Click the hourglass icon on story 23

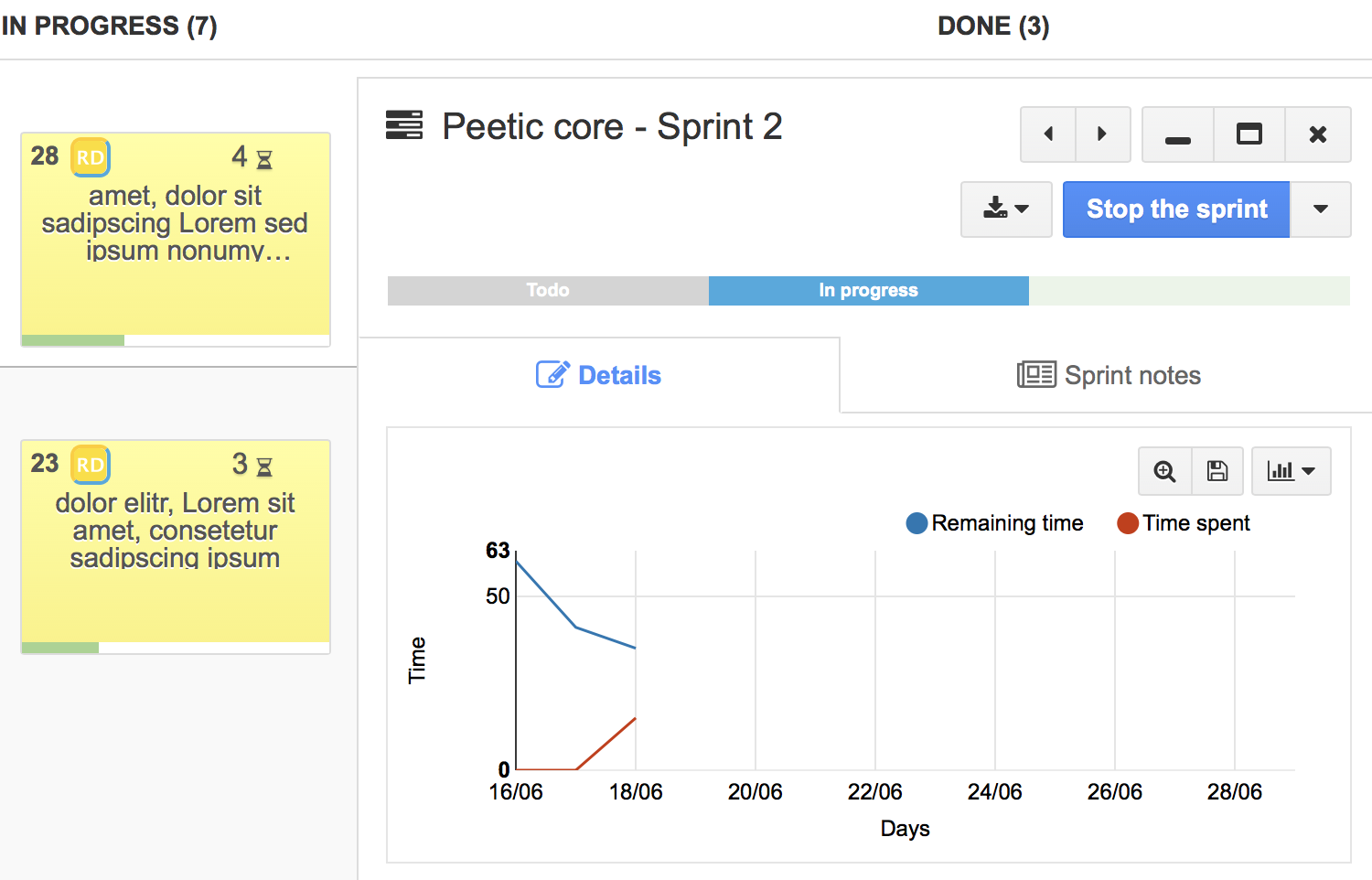click(x=264, y=467)
